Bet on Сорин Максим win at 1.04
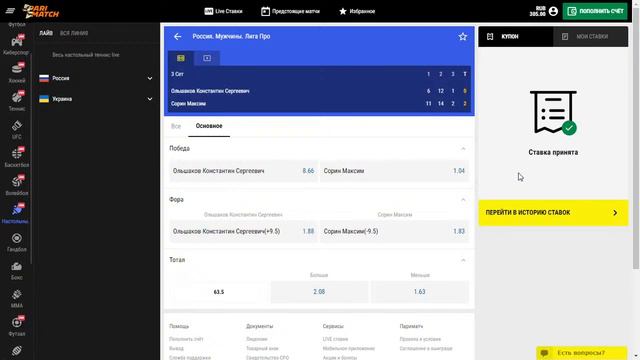The height and width of the screenshot is (360, 640). (394, 171)
